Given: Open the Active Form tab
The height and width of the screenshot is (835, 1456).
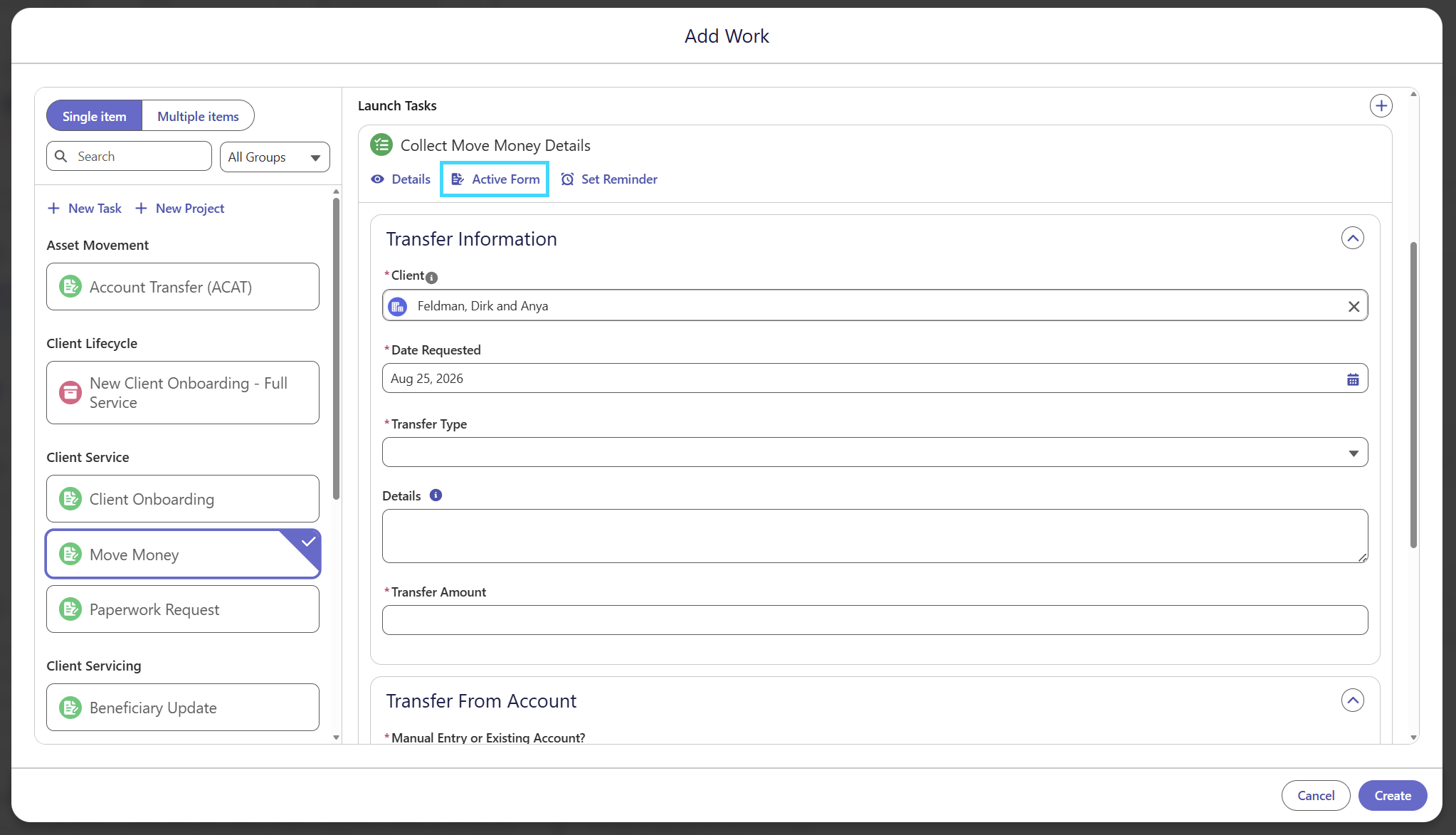Looking at the screenshot, I should [495, 179].
